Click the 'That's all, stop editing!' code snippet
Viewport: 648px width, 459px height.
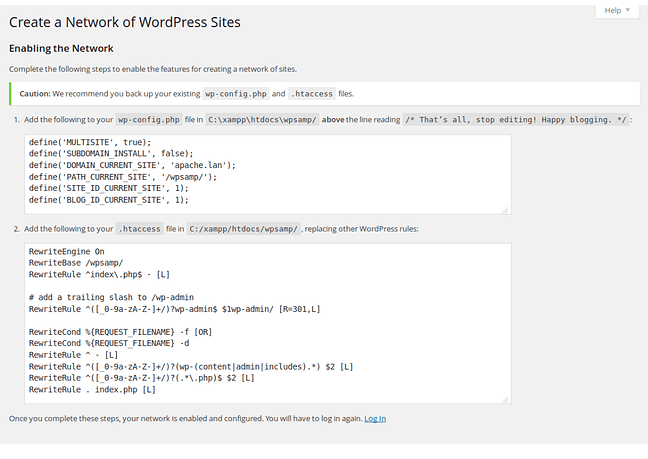click(x=516, y=120)
